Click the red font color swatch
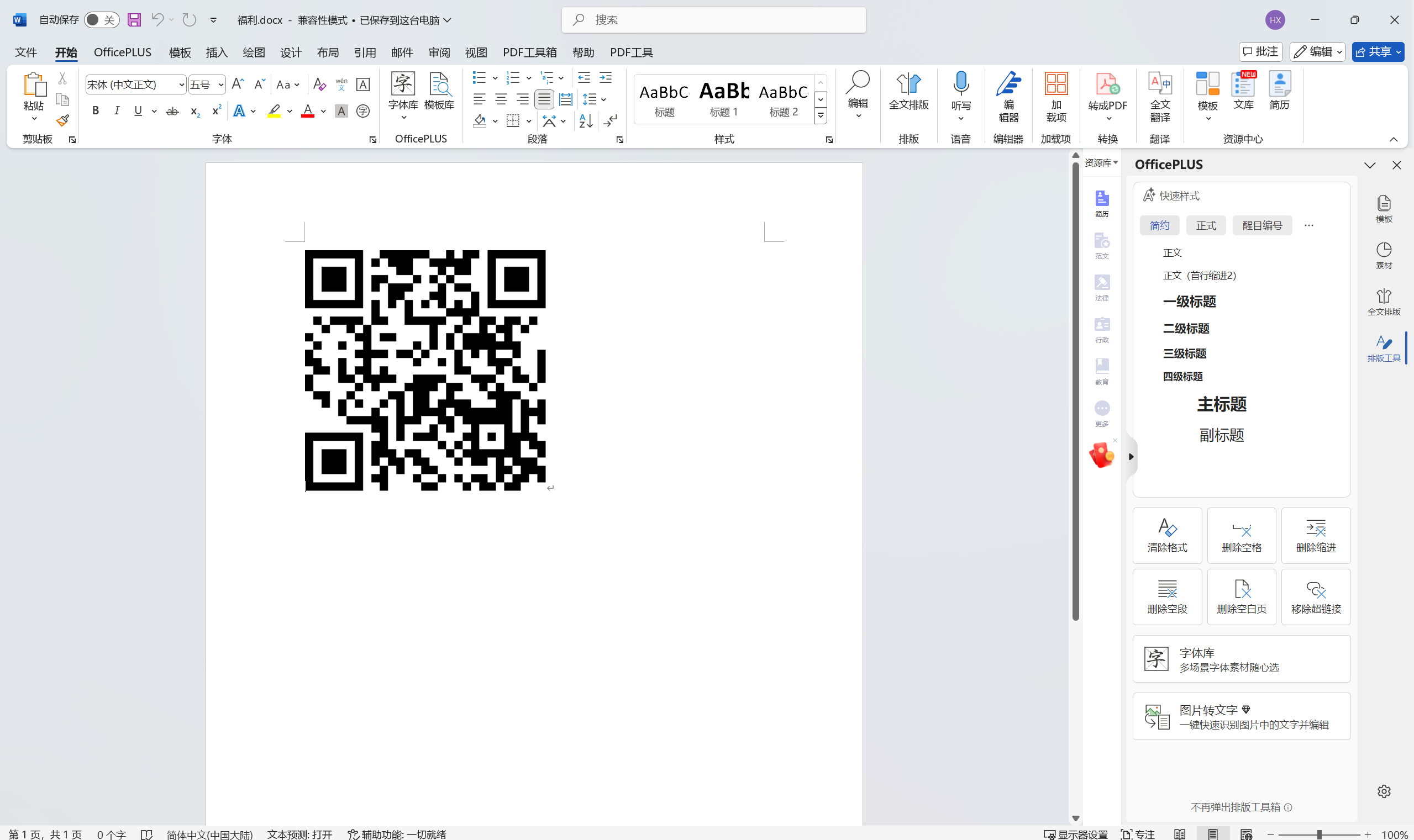1414x840 pixels. point(307,111)
